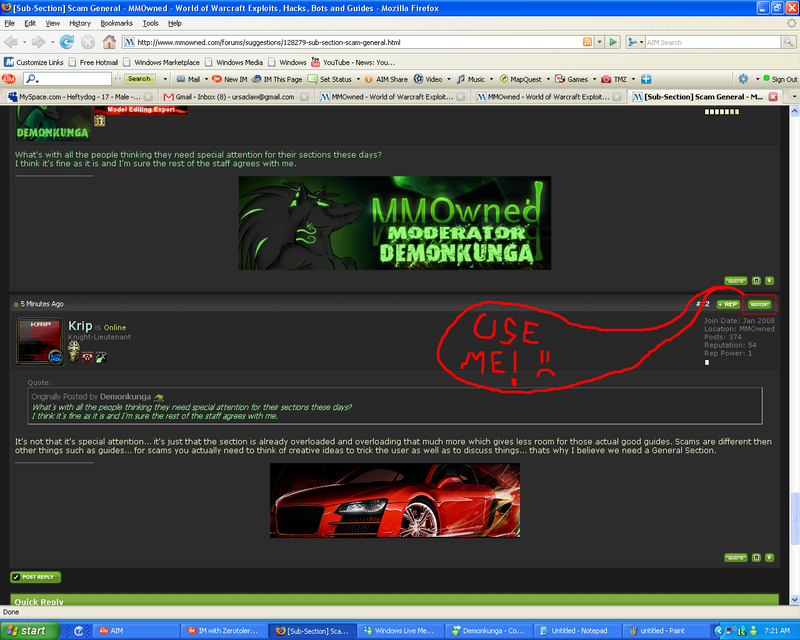Switch to Untitled - Notepad in the taskbar
800x640 pixels.
pyautogui.click(x=579, y=631)
